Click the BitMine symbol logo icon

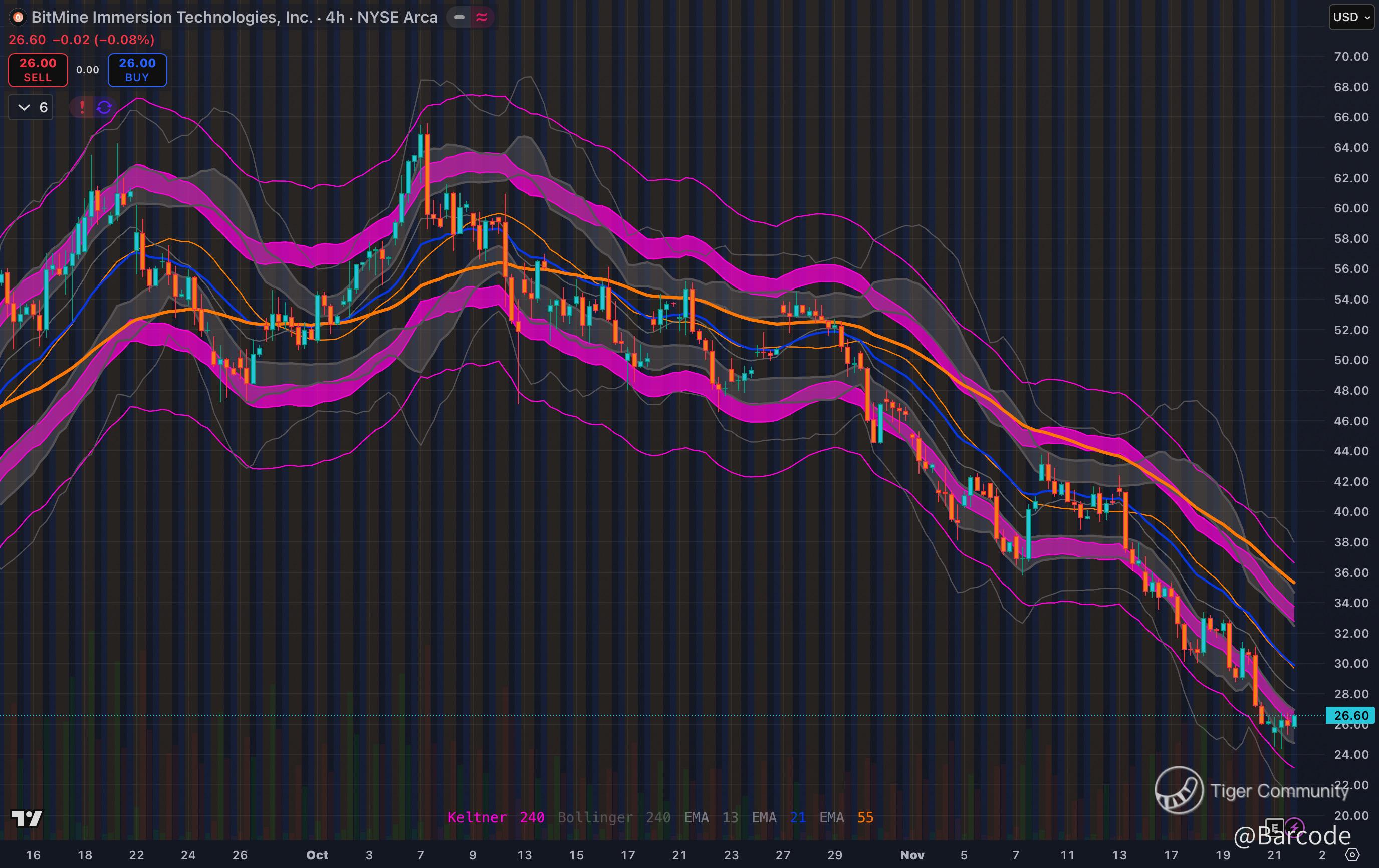18,17
